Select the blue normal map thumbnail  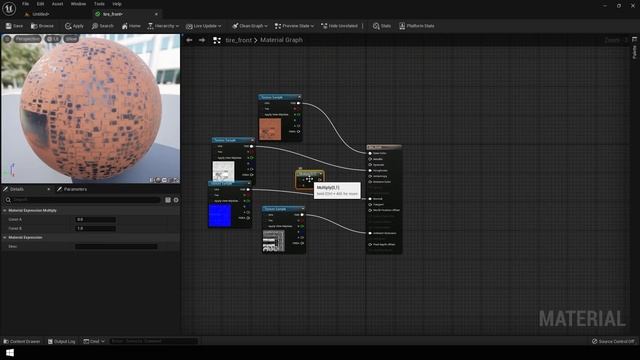pos(220,215)
